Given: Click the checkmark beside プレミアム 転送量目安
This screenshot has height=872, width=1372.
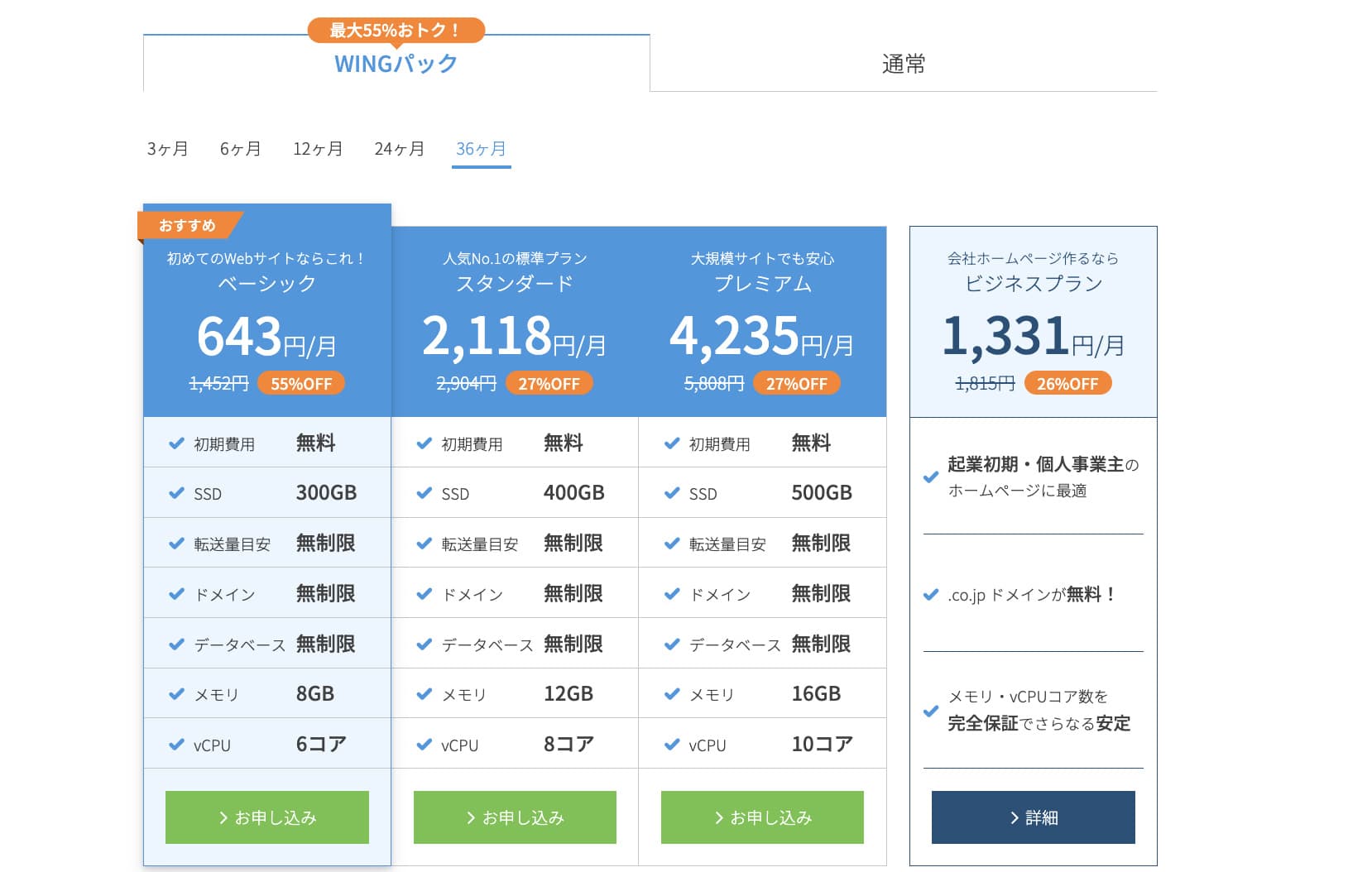Looking at the screenshot, I should pyautogui.click(x=672, y=544).
